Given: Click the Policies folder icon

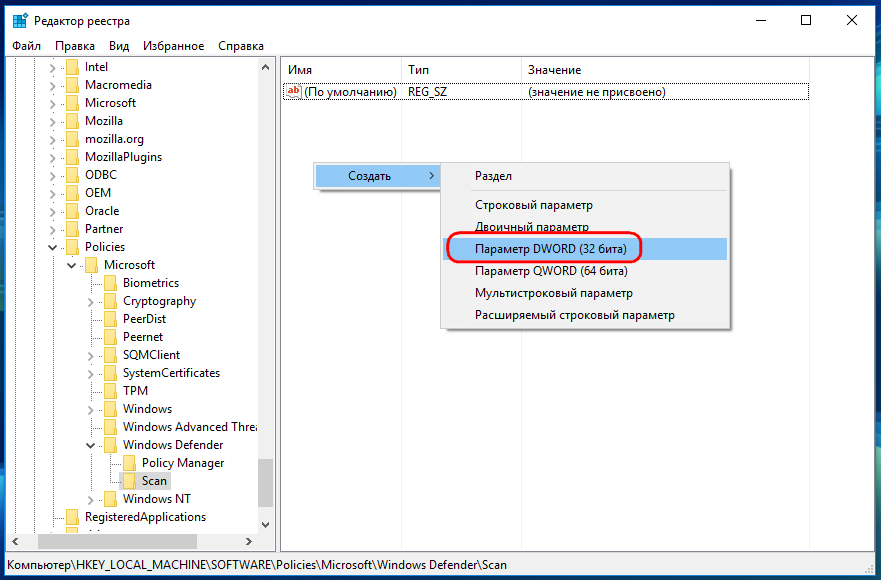Looking at the screenshot, I should [x=72, y=247].
